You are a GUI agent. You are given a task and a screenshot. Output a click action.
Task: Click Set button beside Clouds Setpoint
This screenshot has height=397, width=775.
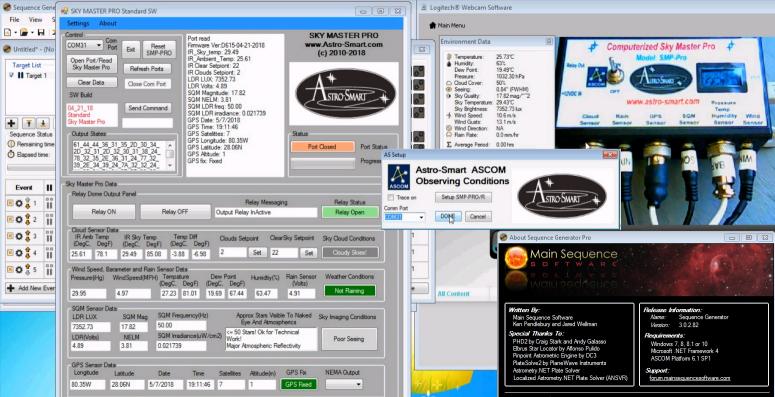pos(257,253)
